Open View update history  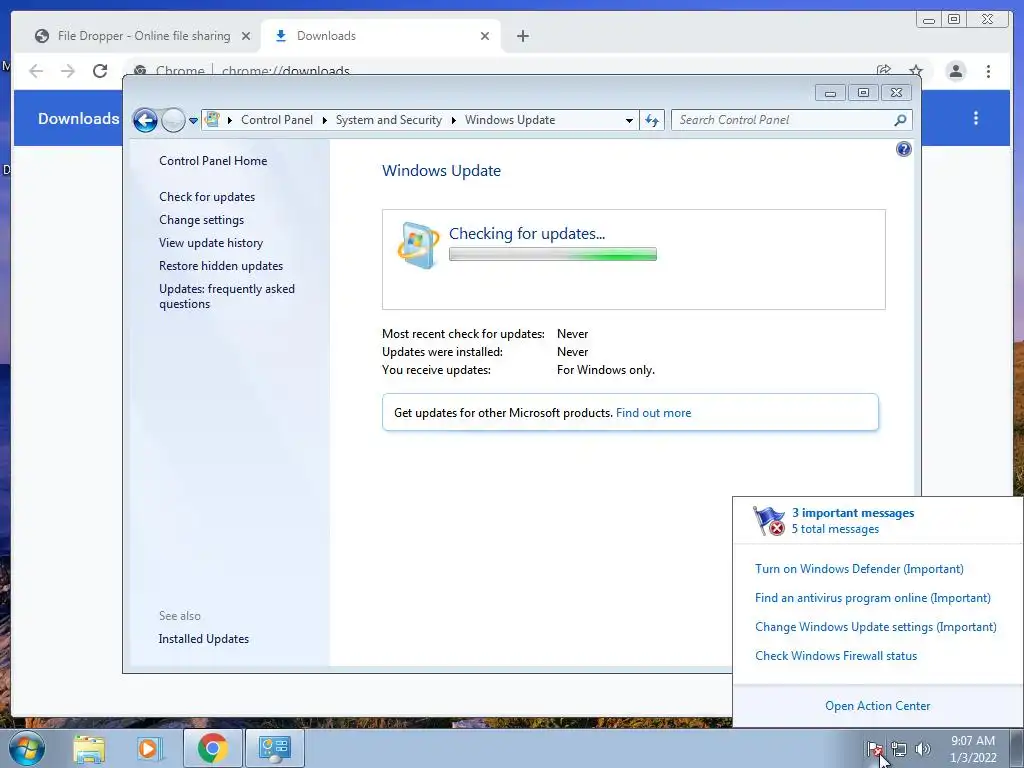click(x=211, y=243)
